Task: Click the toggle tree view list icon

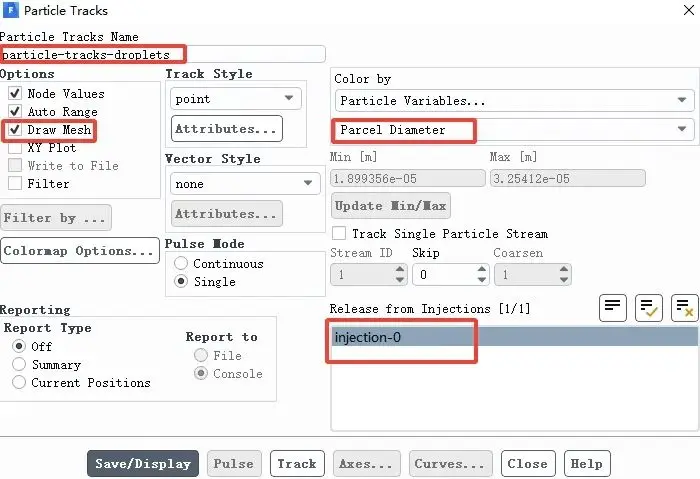Action: [x=612, y=308]
